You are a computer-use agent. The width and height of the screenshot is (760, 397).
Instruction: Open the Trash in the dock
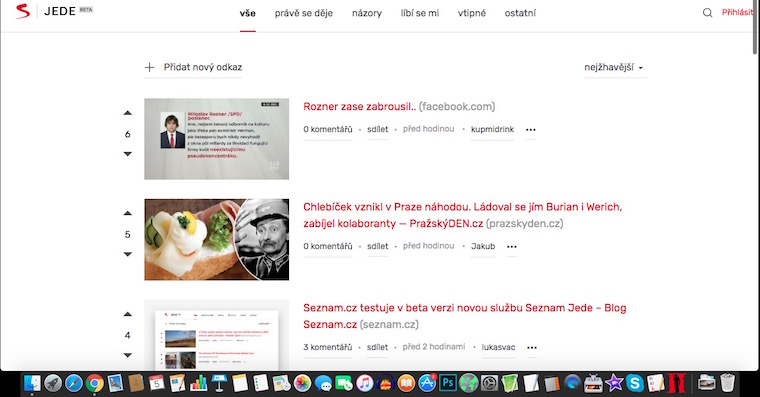click(x=727, y=383)
